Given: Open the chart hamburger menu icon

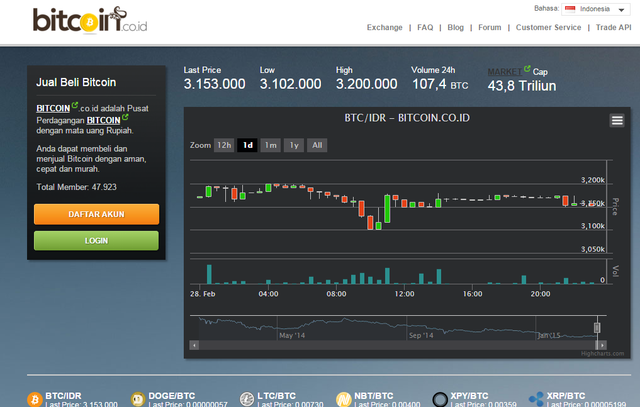Looking at the screenshot, I should (617, 120).
